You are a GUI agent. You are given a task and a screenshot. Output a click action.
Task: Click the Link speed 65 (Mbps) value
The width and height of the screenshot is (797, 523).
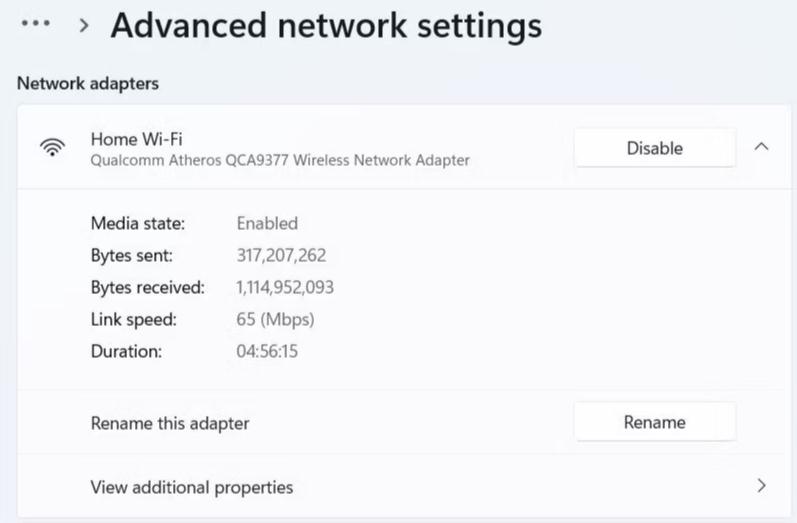(x=275, y=319)
